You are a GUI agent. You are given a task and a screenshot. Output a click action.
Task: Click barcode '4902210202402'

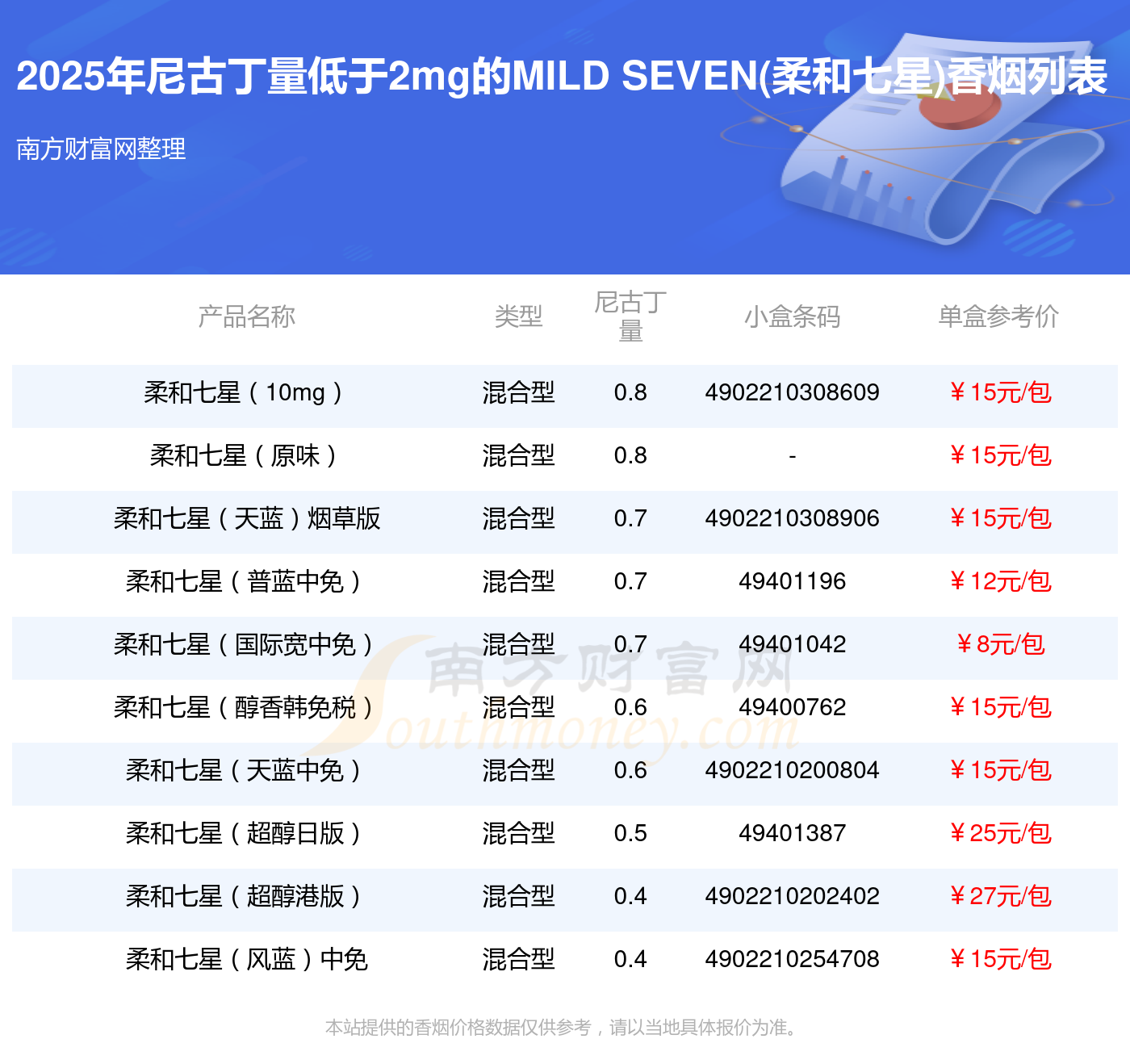click(x=792, y=896)
